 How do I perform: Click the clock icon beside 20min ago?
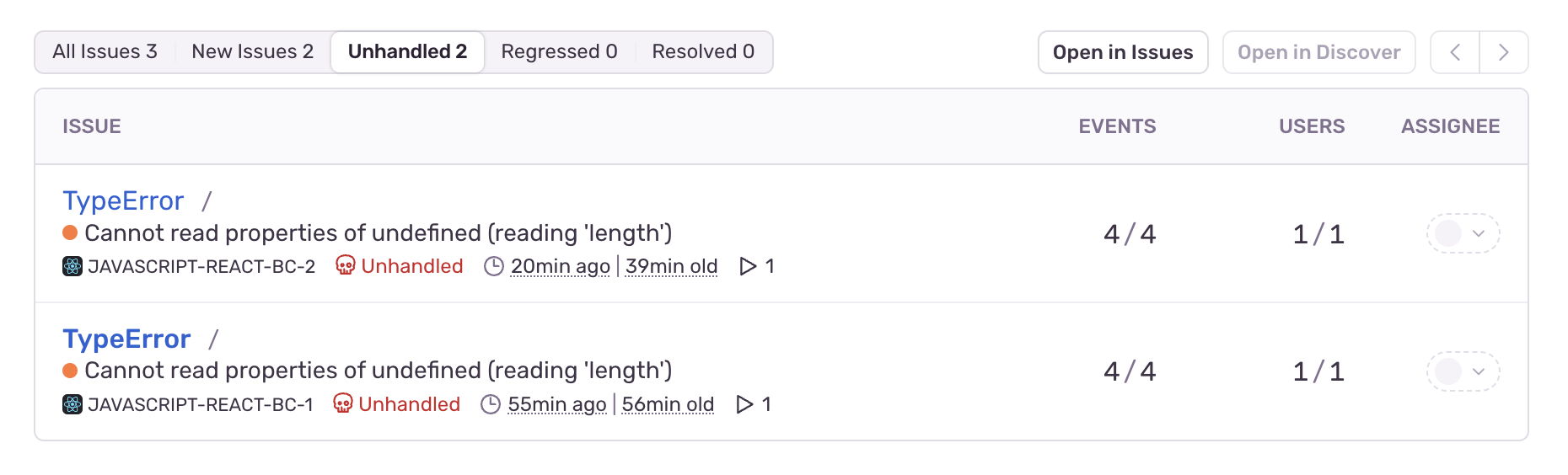tap(494, 267)
